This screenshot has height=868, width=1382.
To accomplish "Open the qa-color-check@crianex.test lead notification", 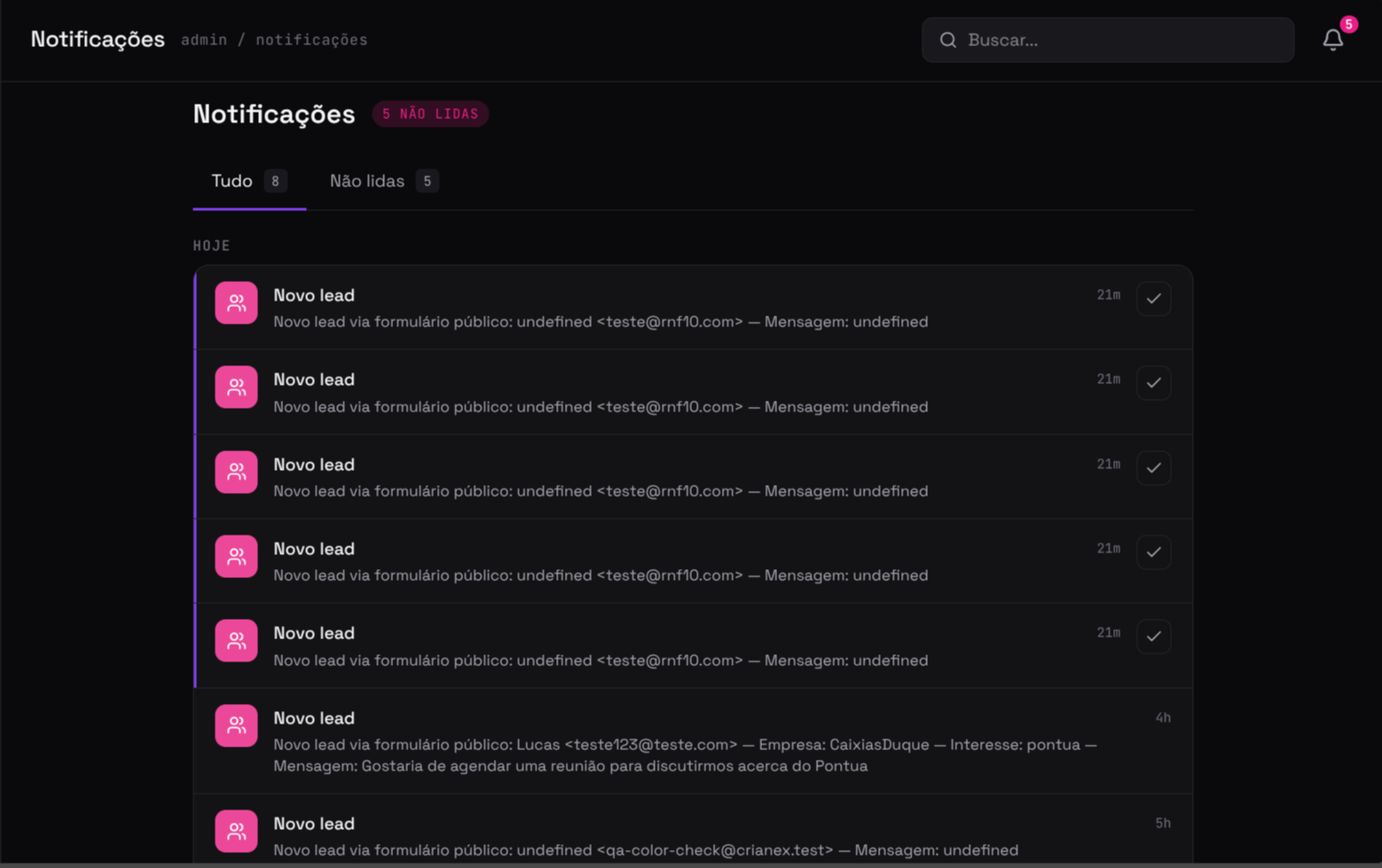I will coord(693,829).
